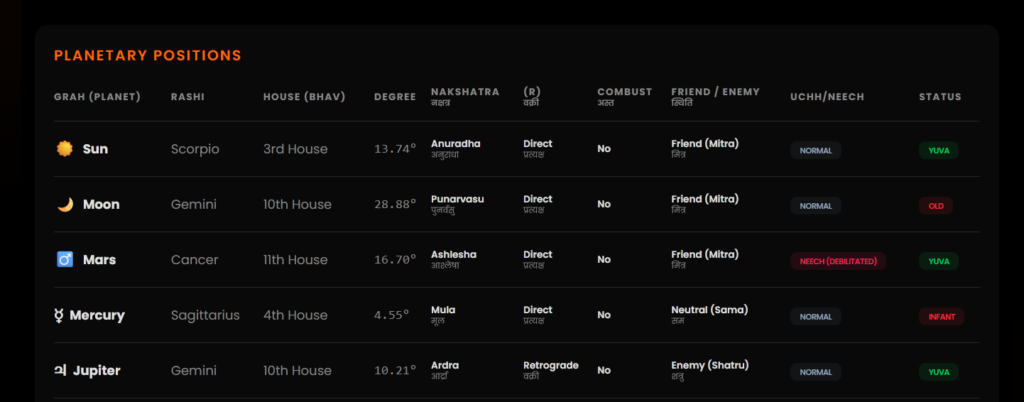This screenshot has height=402, width=1024.
Task: Click the NAKSHATRA column header
Action: (465, 92)
